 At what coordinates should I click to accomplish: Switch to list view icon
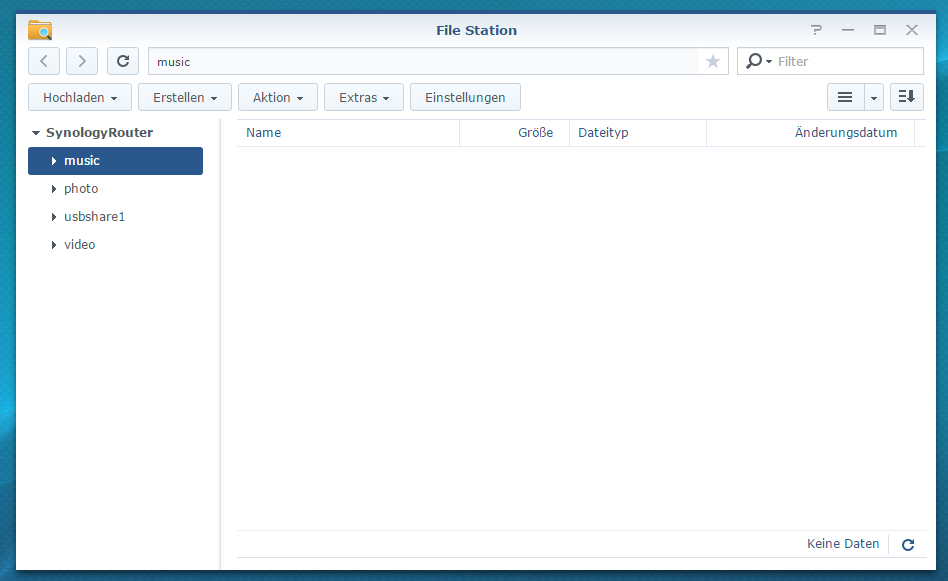click(845, 97)
